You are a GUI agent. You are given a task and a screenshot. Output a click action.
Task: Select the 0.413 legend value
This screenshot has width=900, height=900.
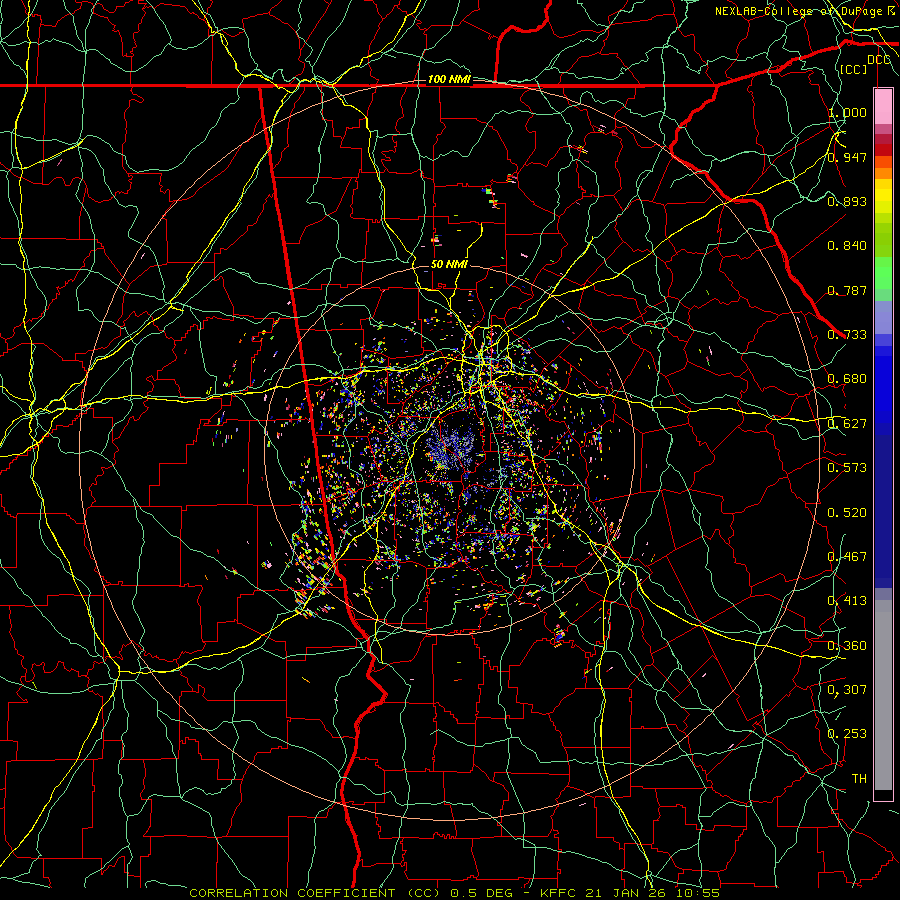(847, 601)
